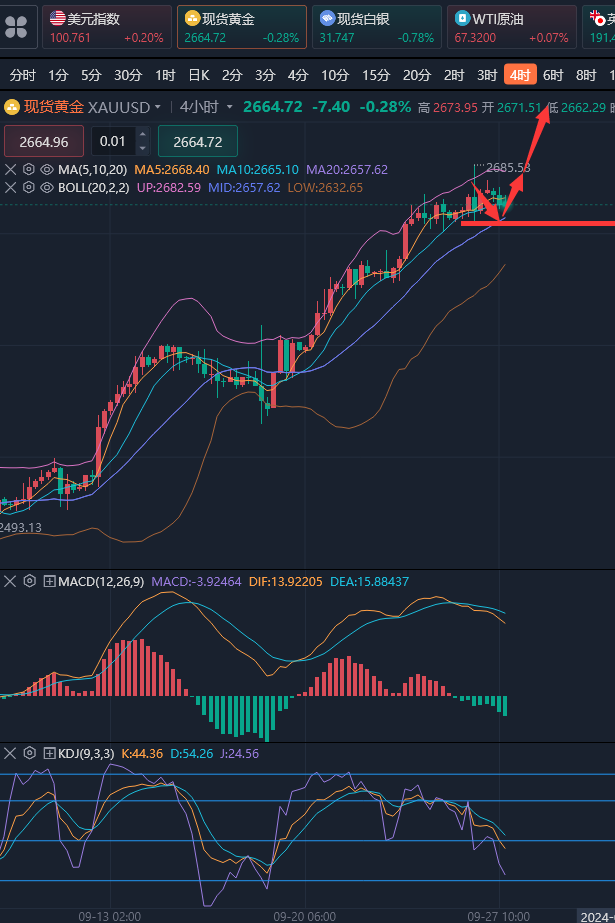Select the 现货白银 spot silver ticker card
Screen dimensions: 615x923
(377, 27)
